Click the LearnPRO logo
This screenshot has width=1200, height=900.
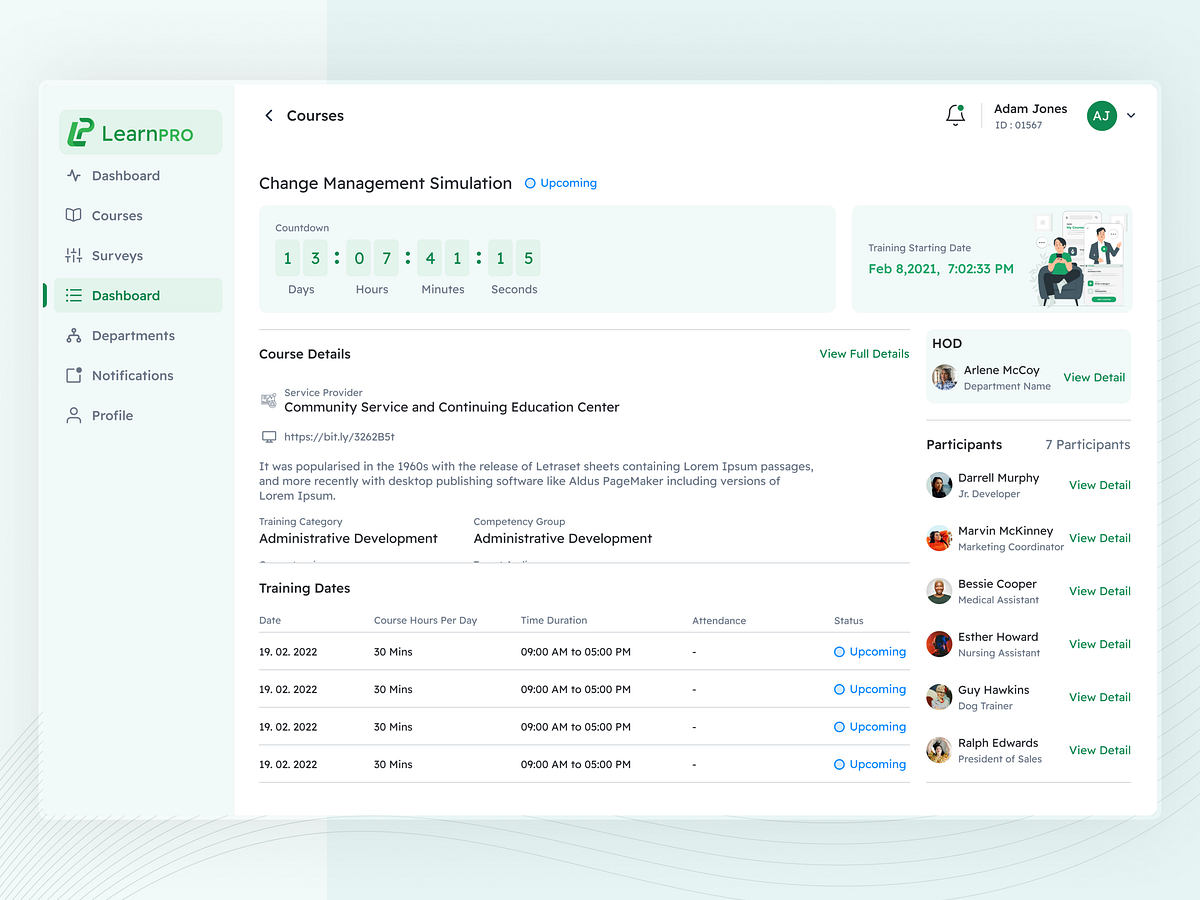[140, 131]
